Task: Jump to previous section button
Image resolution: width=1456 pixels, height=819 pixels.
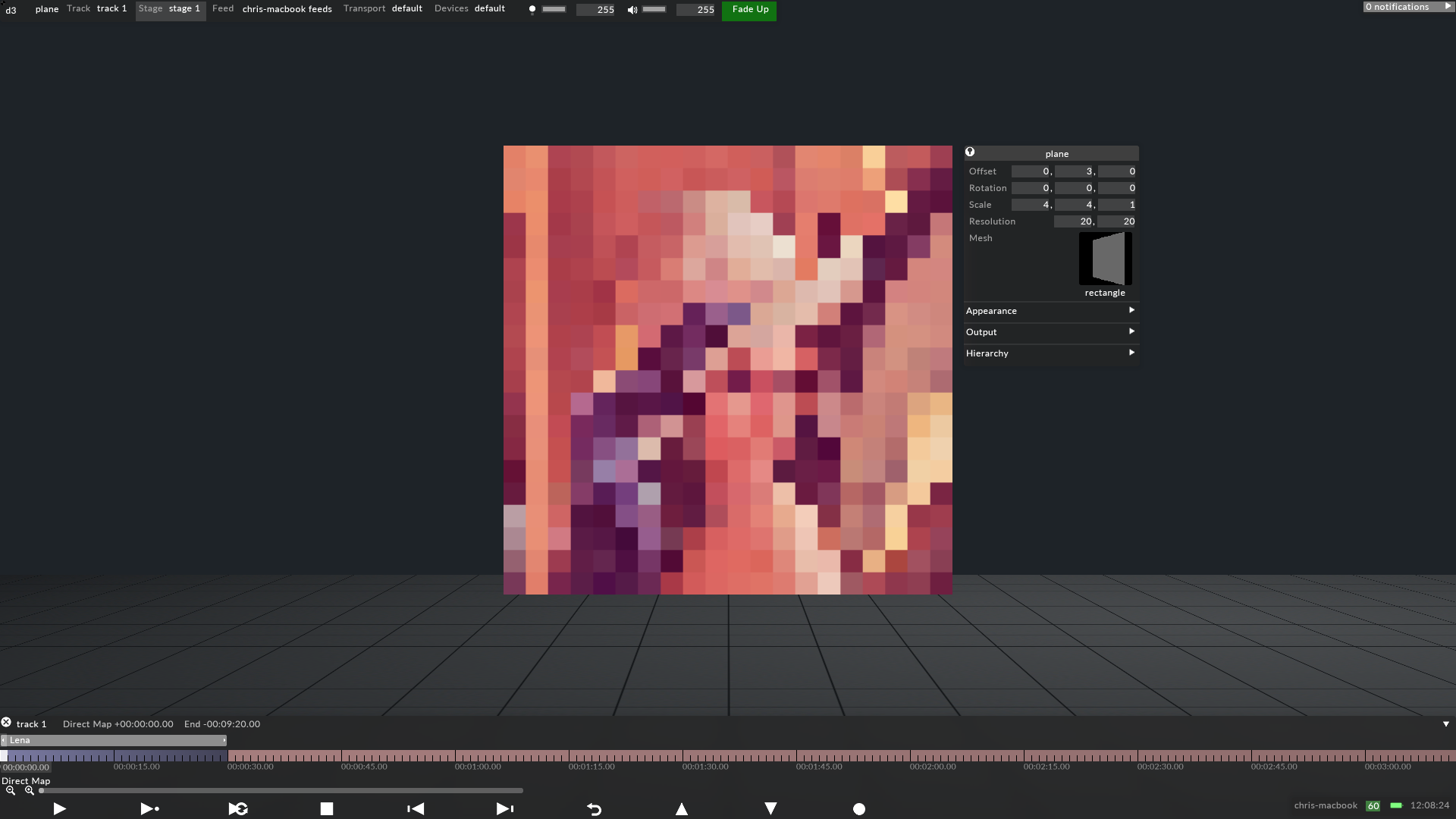Action: point(416,809)
